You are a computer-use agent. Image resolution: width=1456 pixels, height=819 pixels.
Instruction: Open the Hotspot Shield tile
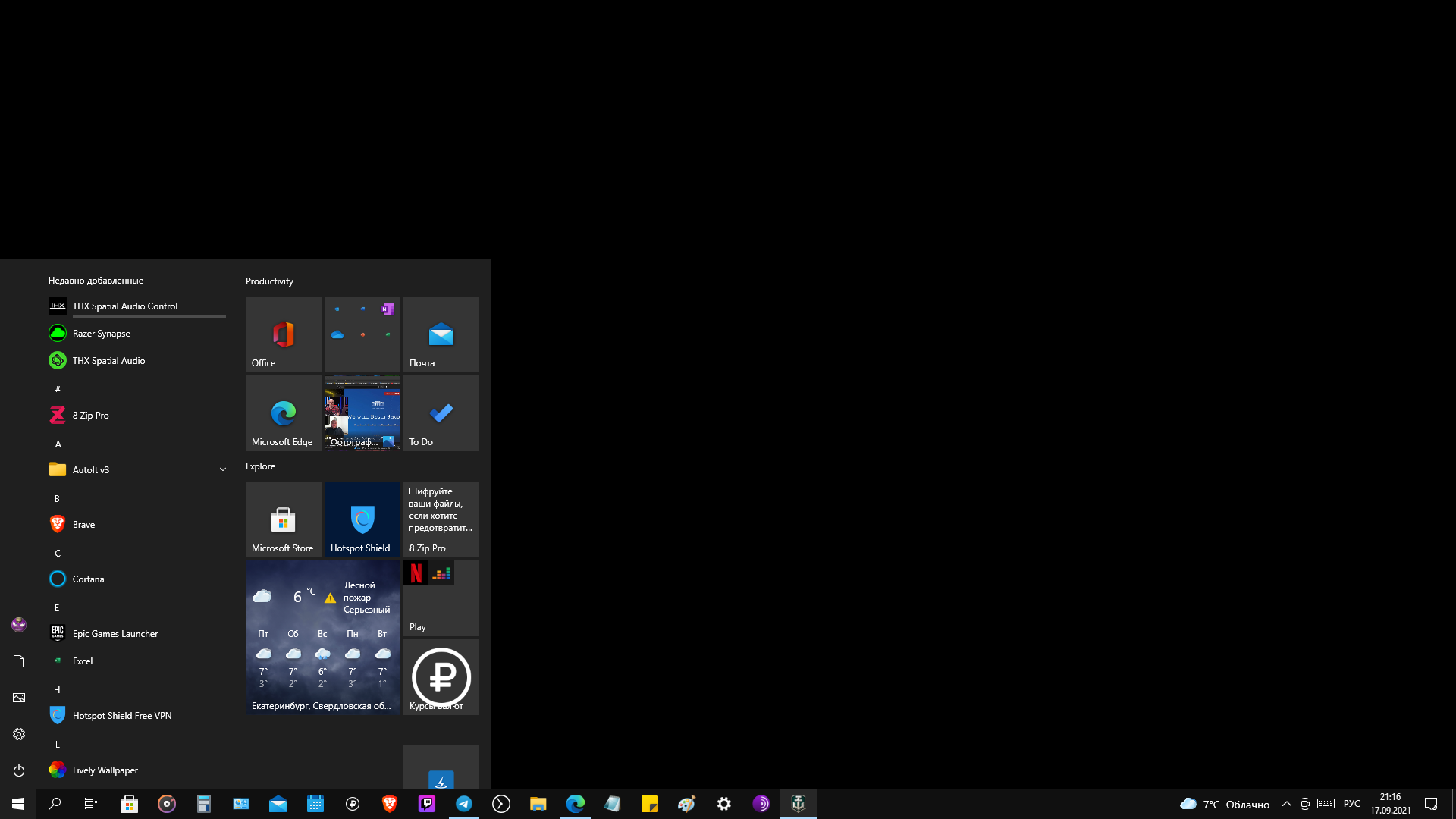[362, 519]
